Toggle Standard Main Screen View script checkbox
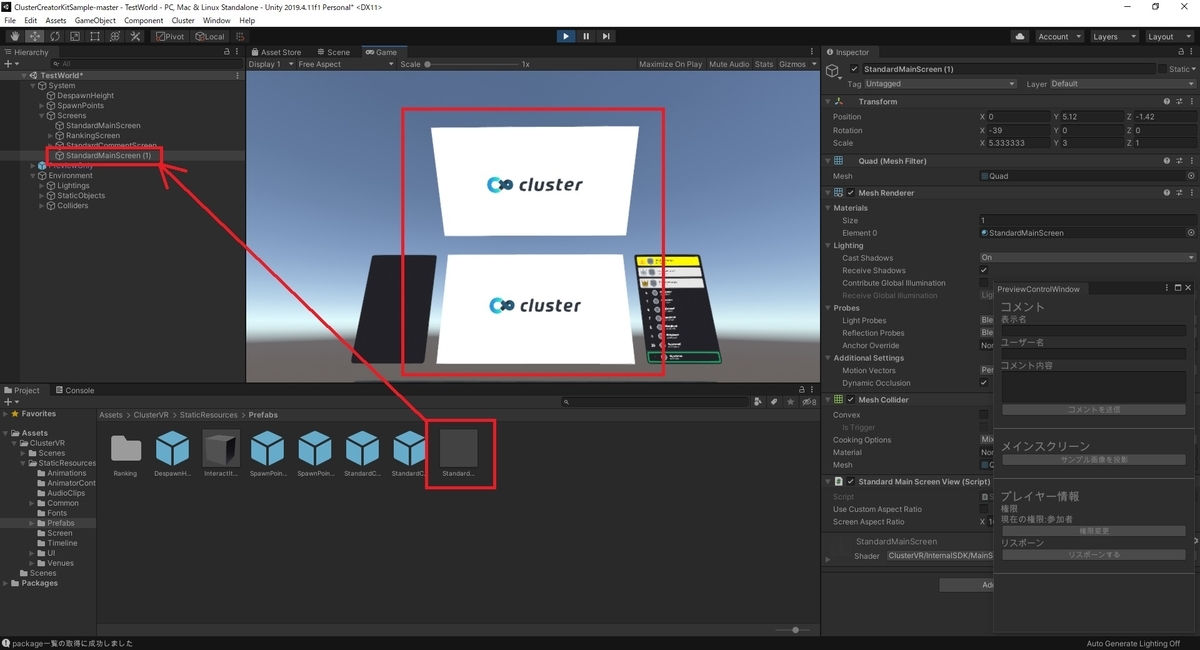Viewport: 1200px width, 650px height. tap(851, 481)
